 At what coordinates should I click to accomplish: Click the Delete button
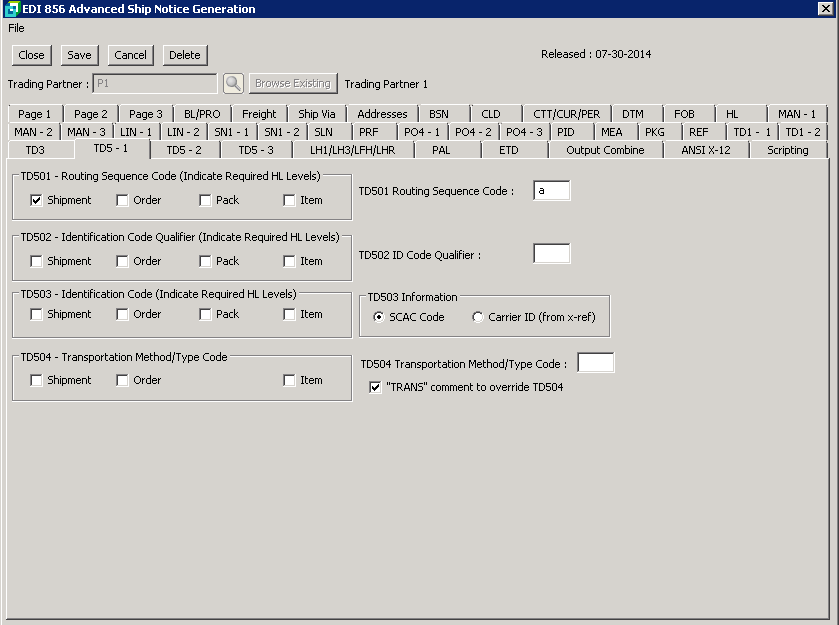tap(184, 55)
